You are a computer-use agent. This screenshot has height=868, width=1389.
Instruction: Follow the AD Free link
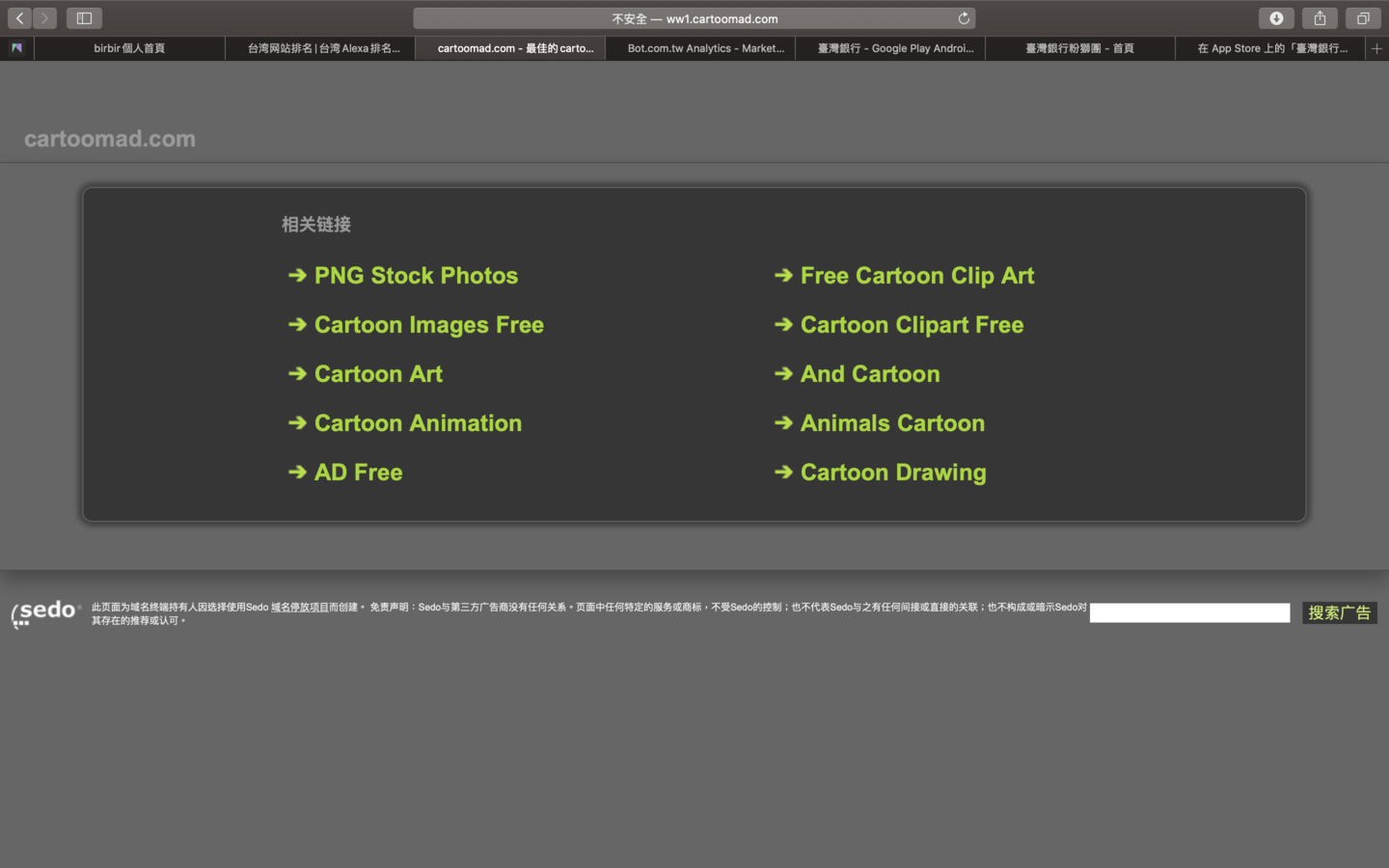pos(358,473)
